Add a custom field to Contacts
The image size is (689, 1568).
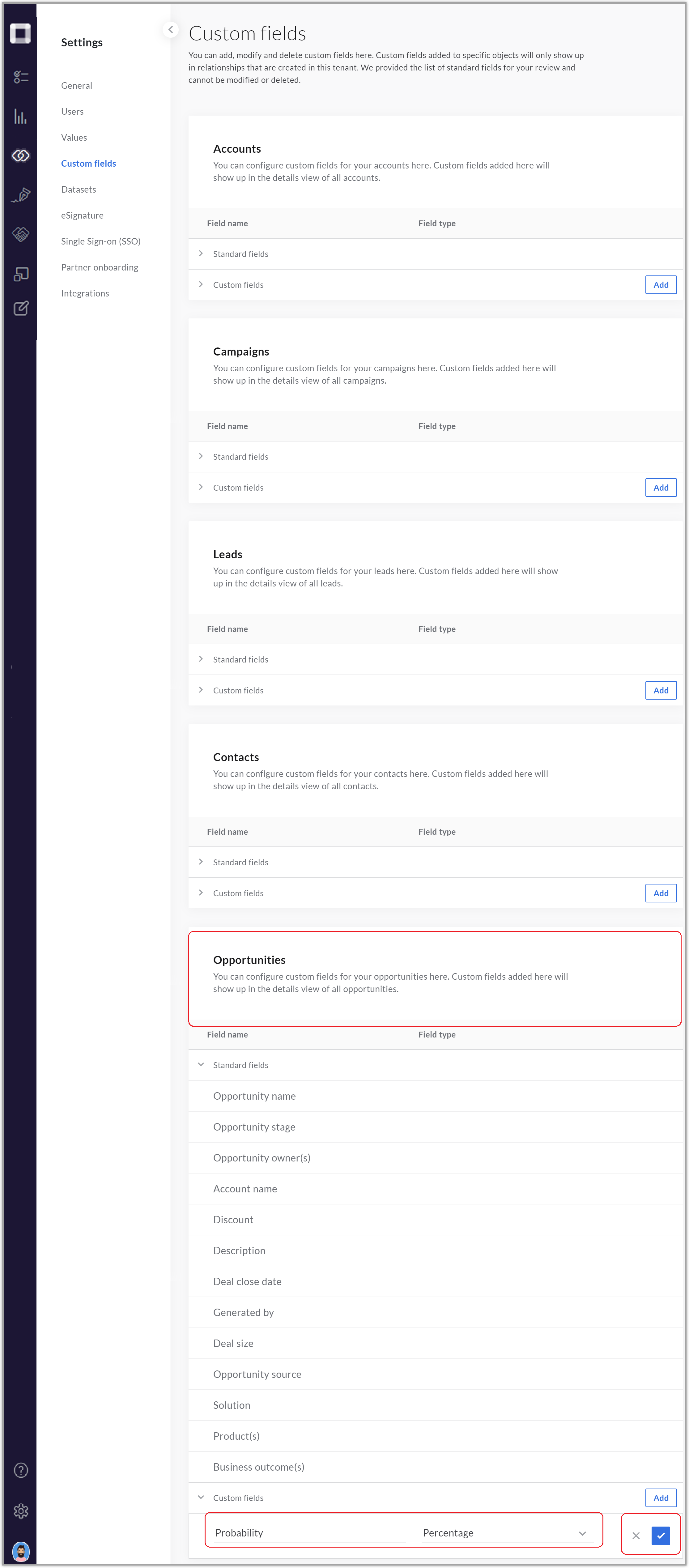tap(660, 893)
